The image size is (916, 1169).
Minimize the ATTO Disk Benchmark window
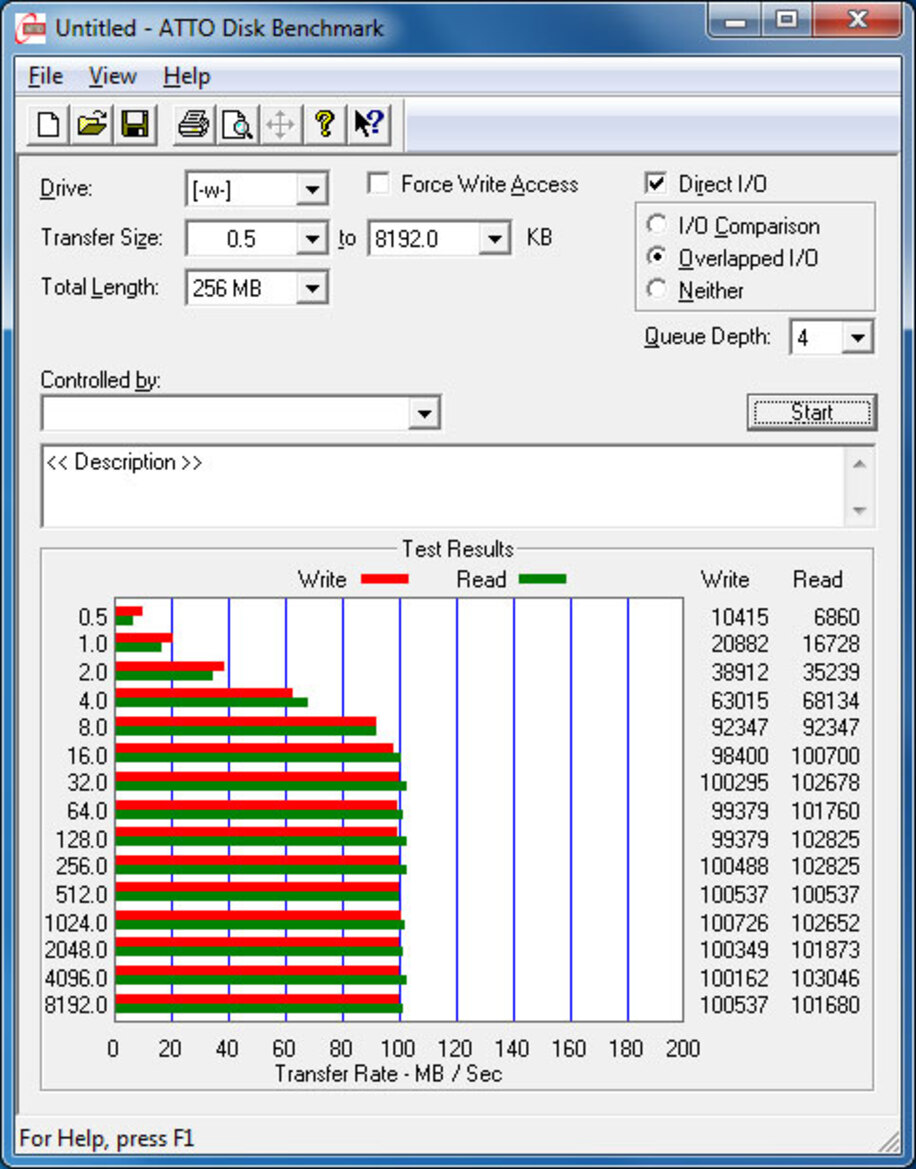[735, 21]
